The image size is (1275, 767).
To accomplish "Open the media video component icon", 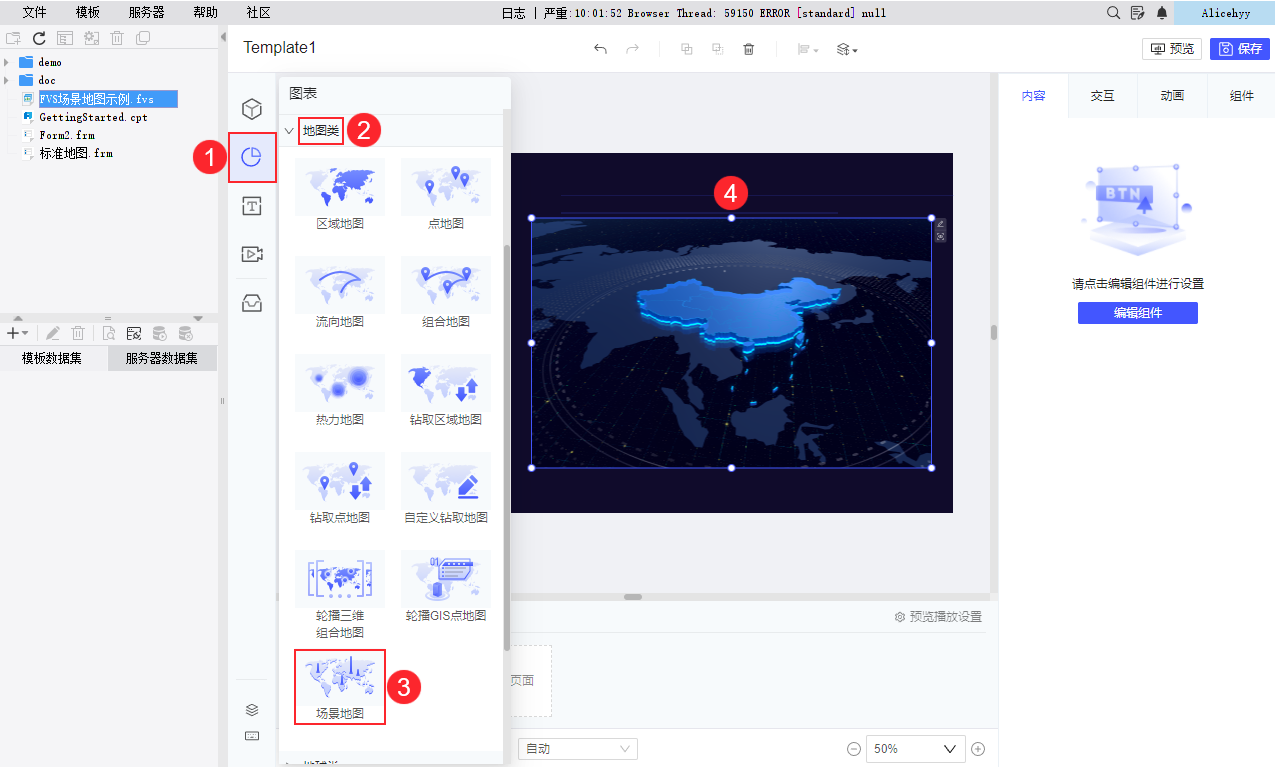I will (252, 254).
